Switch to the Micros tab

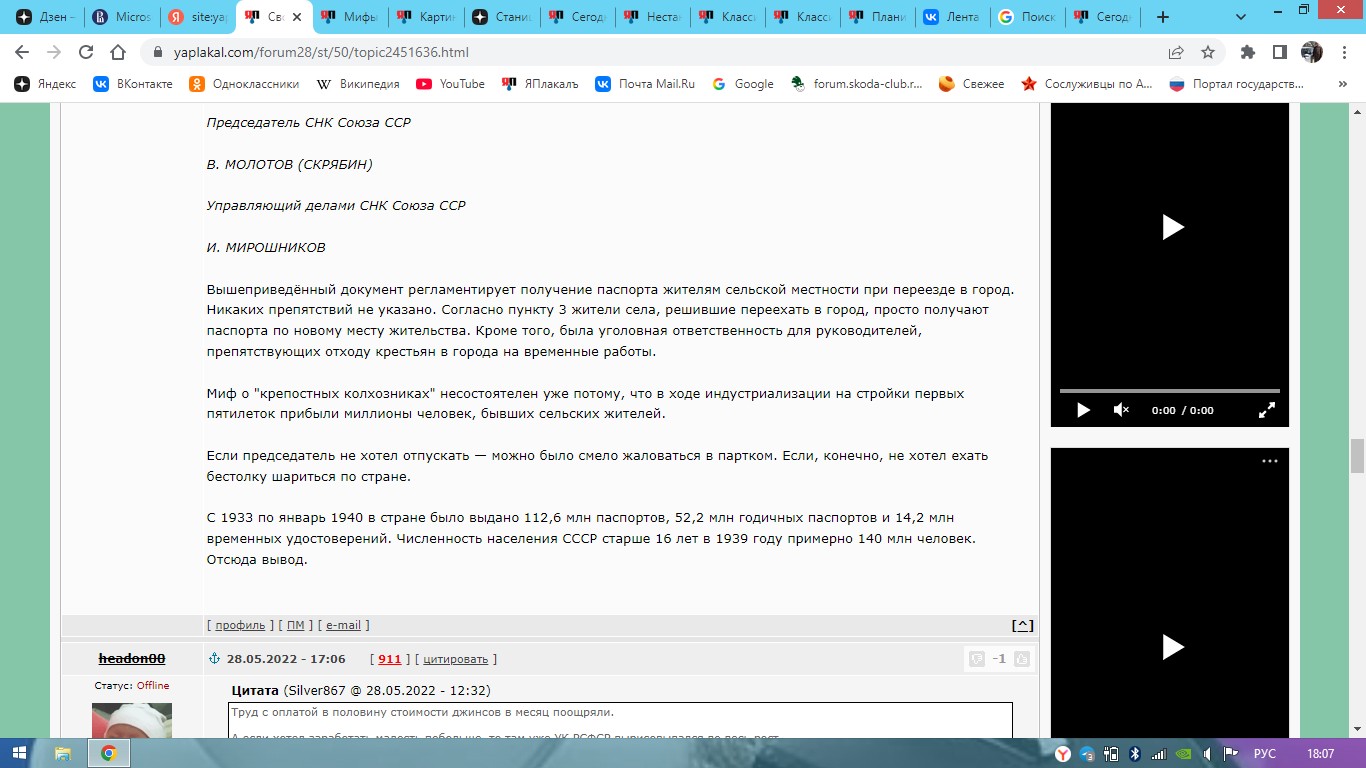[121, 17]
